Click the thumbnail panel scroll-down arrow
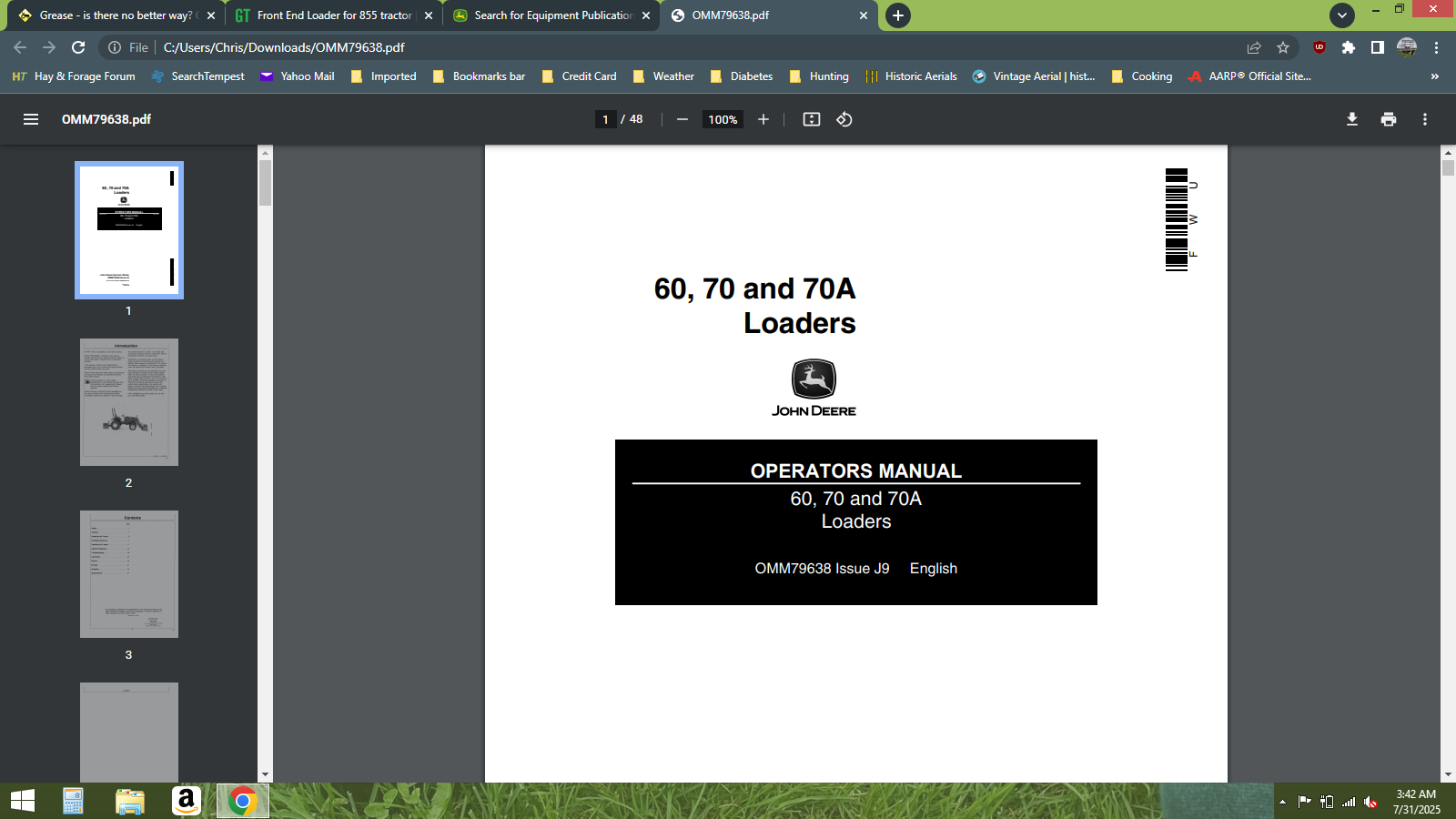The height and width of the screenshot is (819, 1456). [265, 775]
